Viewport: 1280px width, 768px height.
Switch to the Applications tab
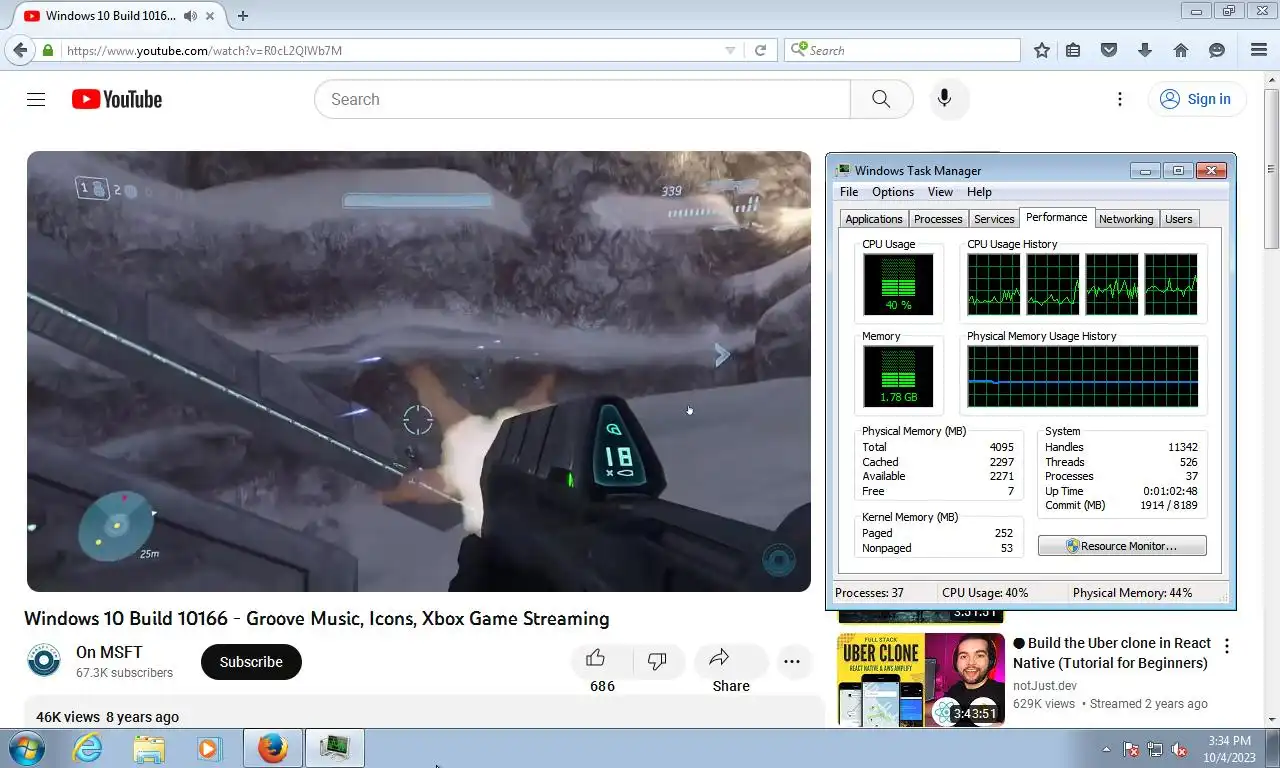pos(874,219)
